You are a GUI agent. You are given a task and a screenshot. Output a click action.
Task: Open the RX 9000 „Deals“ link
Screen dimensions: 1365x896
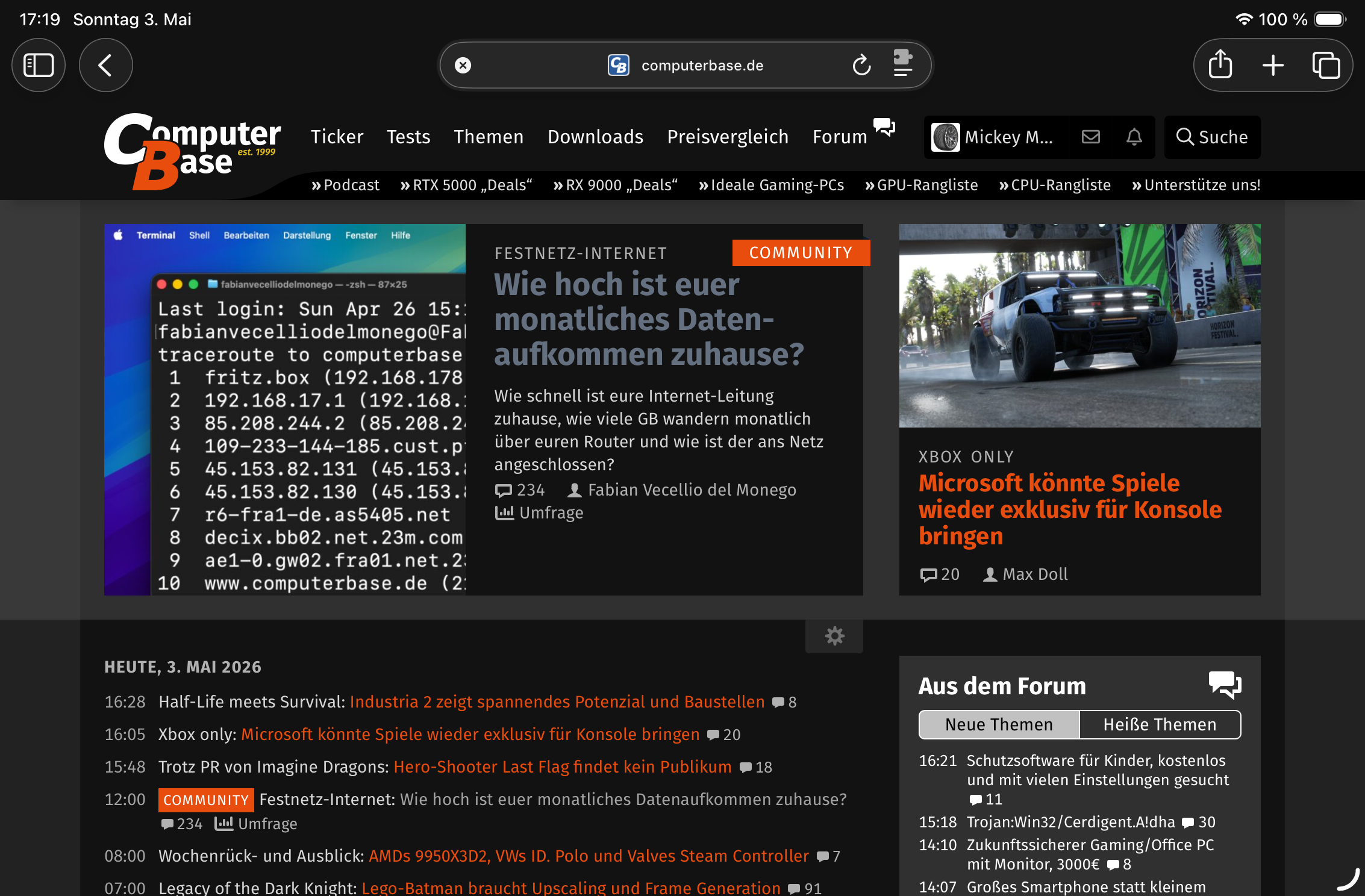[x=615, y=185]
